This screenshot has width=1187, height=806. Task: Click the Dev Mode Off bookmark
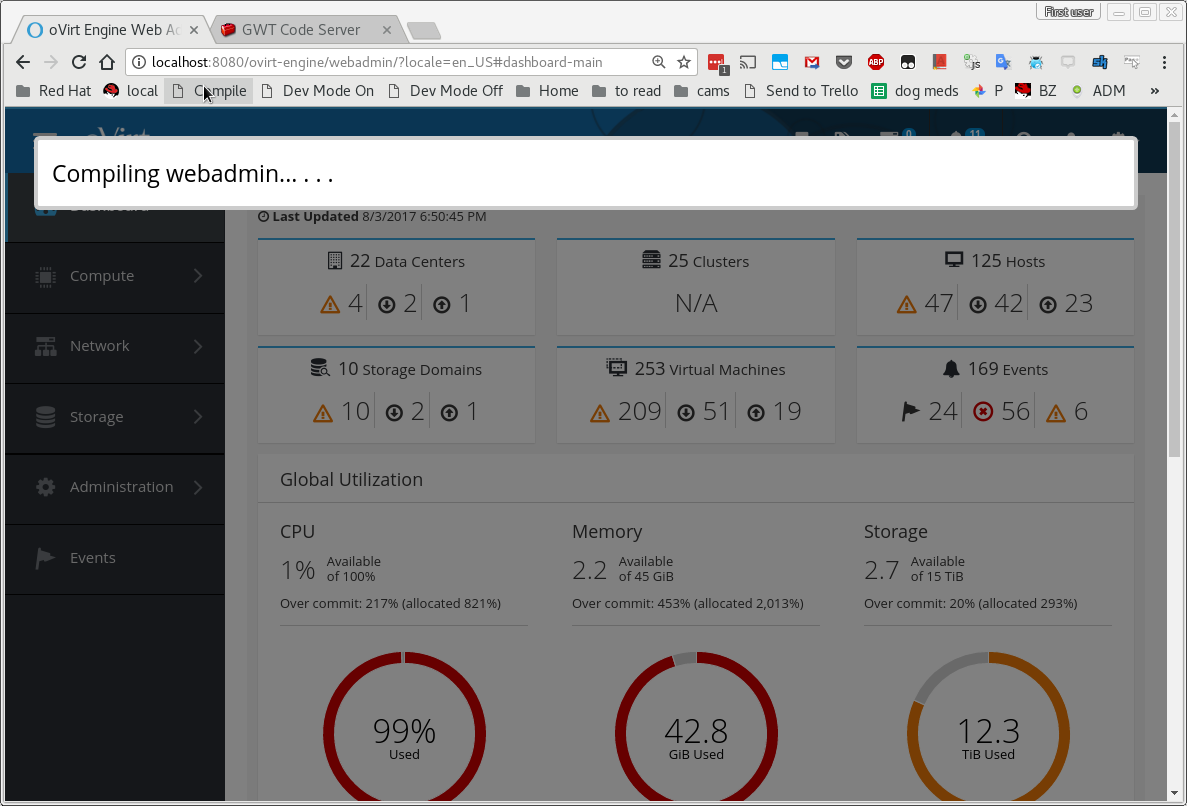(446, 91)
